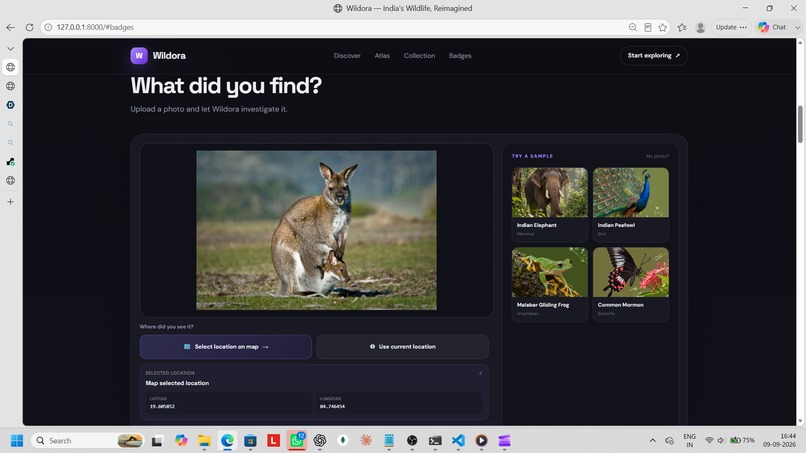Viewport: 806px width, 453px height.
Task: Click the Wildora purple W logo icon
Action: [x=139, y=56]
